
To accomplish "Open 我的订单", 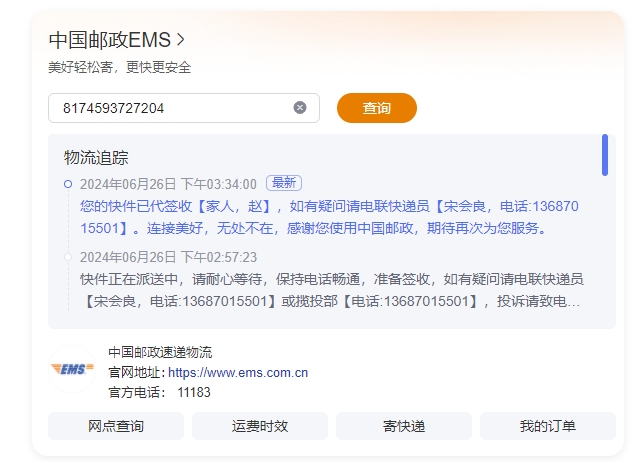I will click(548, 426).
